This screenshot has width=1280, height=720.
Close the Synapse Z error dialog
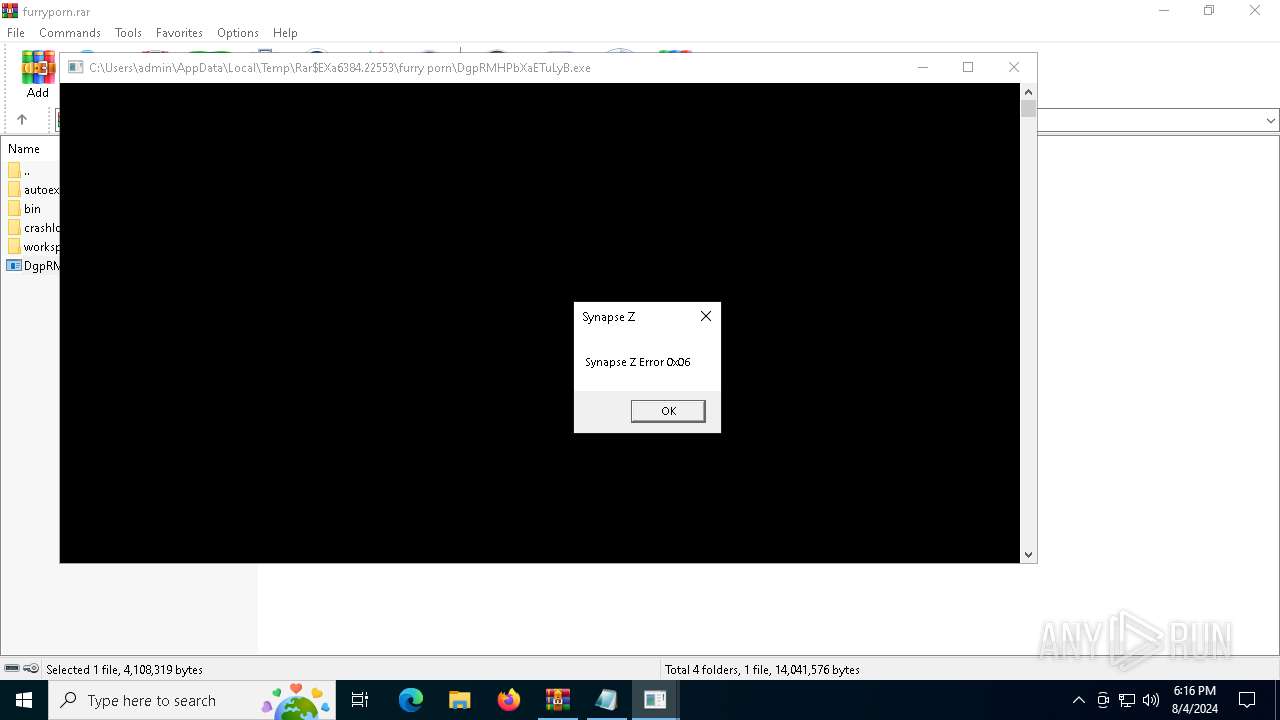pyautogui.click(x=706, y=316)
